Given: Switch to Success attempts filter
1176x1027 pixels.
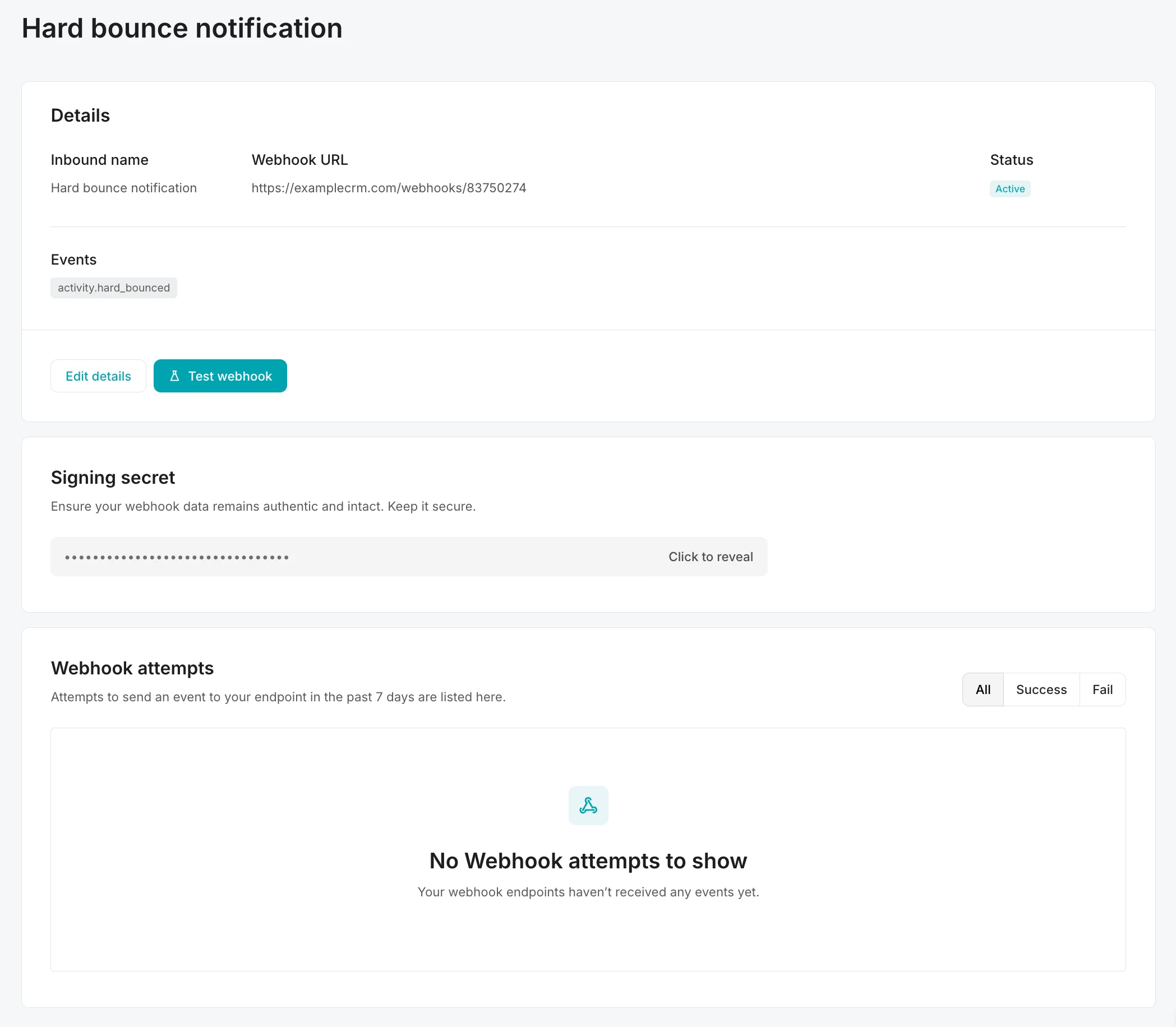Looking at the screenshot, I should tap(1041, 690).
